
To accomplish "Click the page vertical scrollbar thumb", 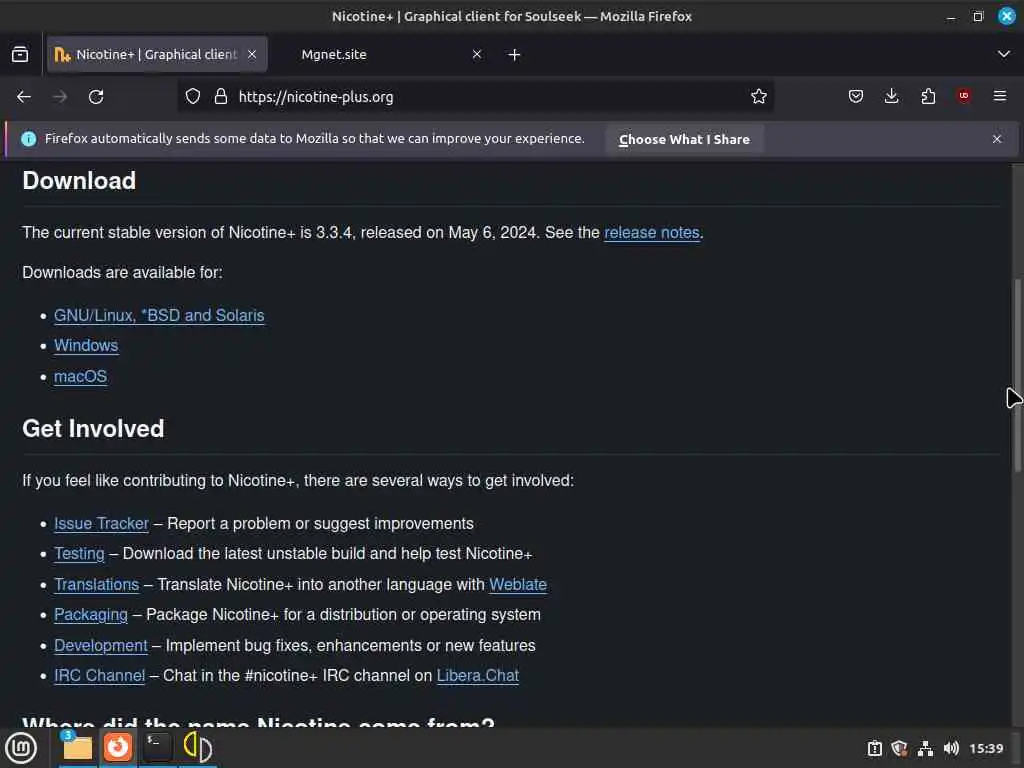I will [1017, 376].
